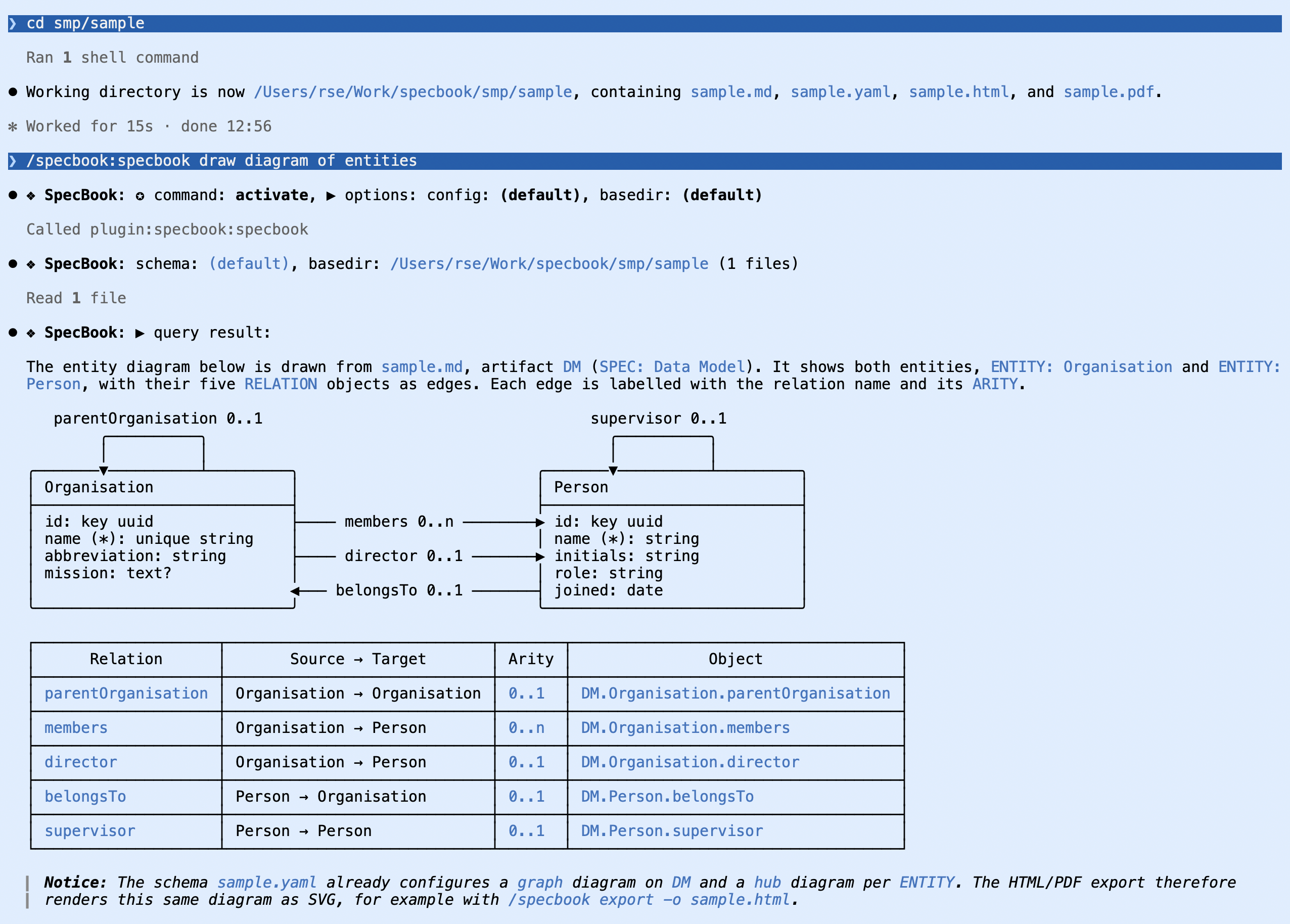Click the triangle icon before 'query result'
Image resolution: width=1290 pixels, height=924 pixels.
click(x=140, y=333)
